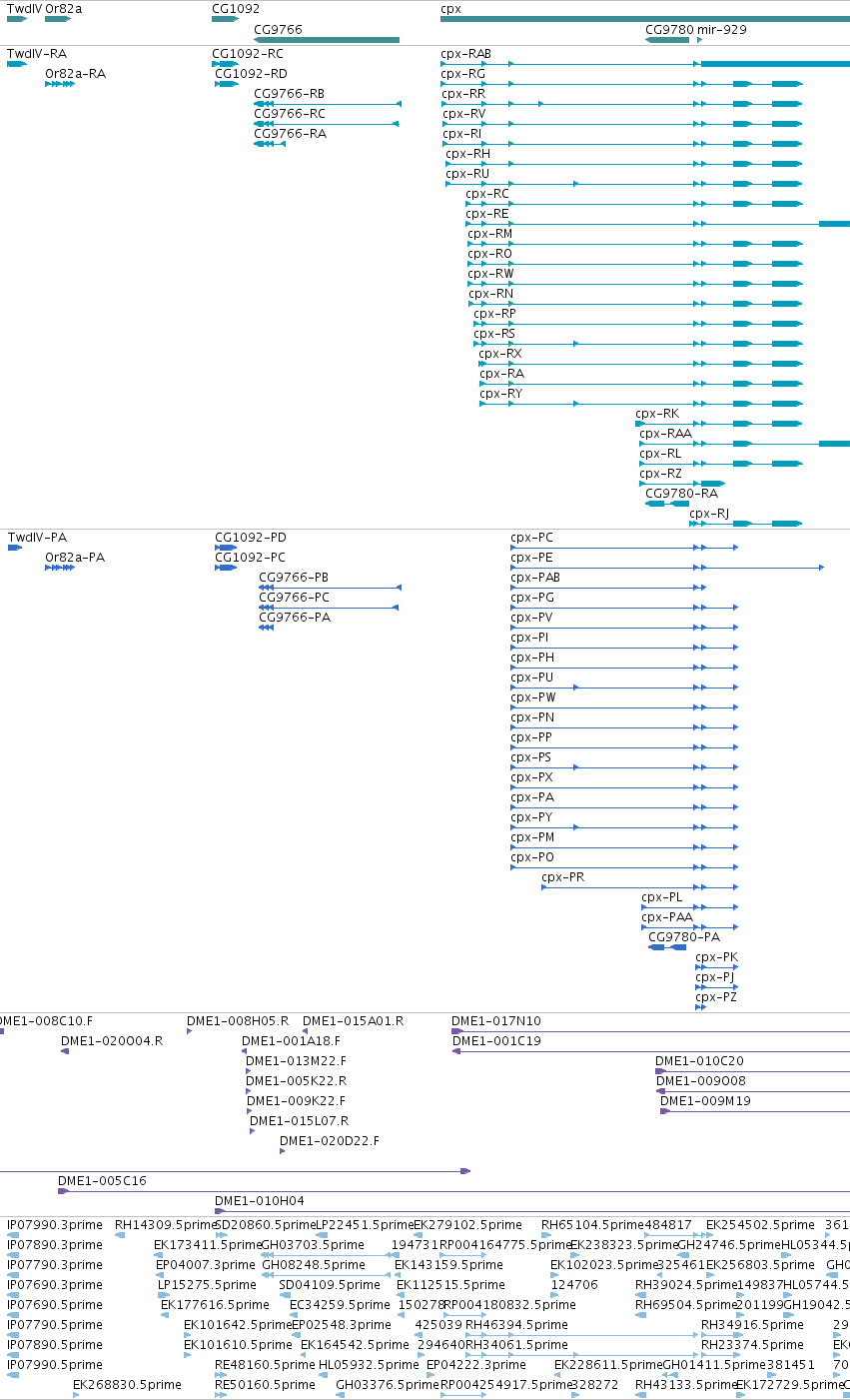850x1400 pixels.
Task: Click the cpx-RG transcript label
Action: tap(462, 74)
